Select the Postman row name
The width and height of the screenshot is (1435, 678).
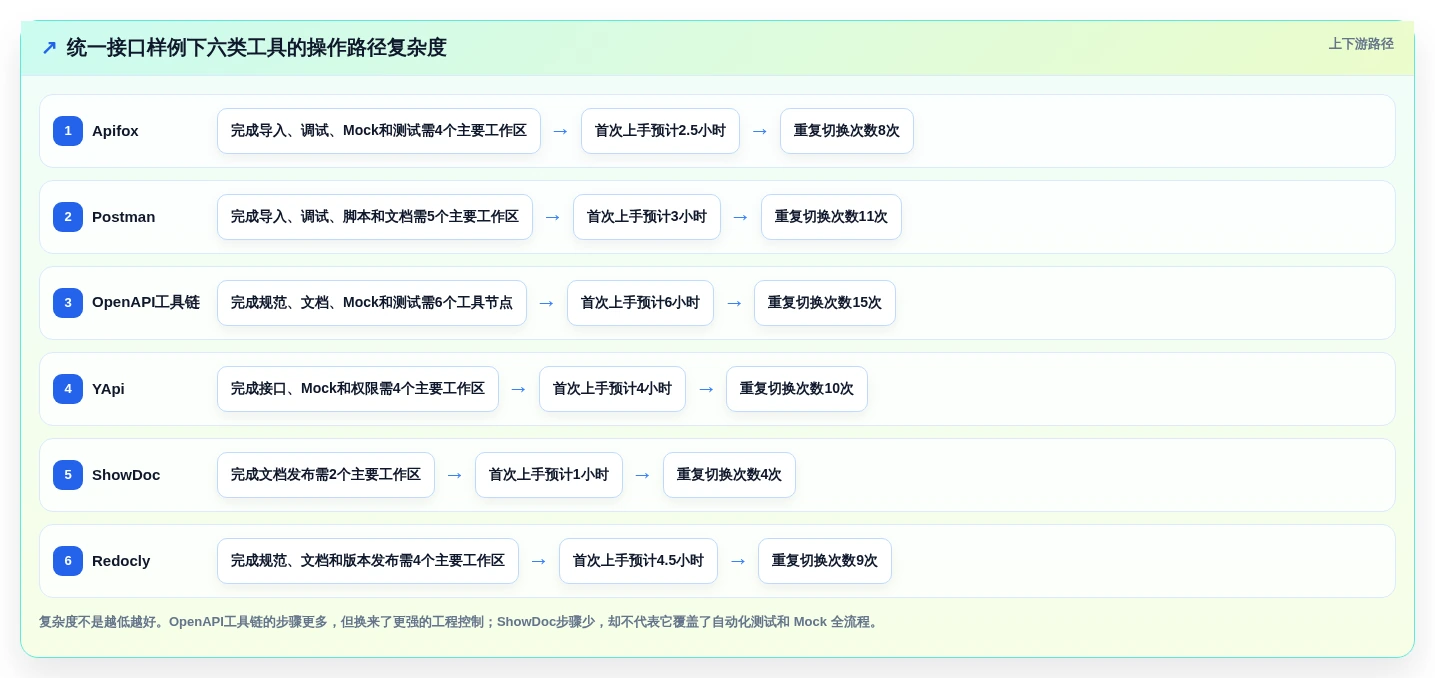pos(123,217)
